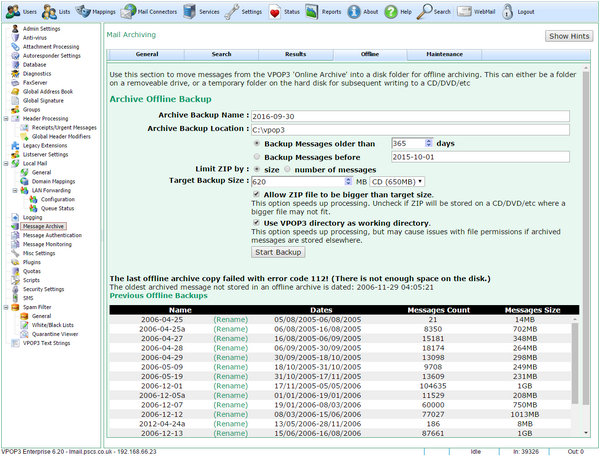
Task: Click the Start Backup button
Action: tap(278, 252)
